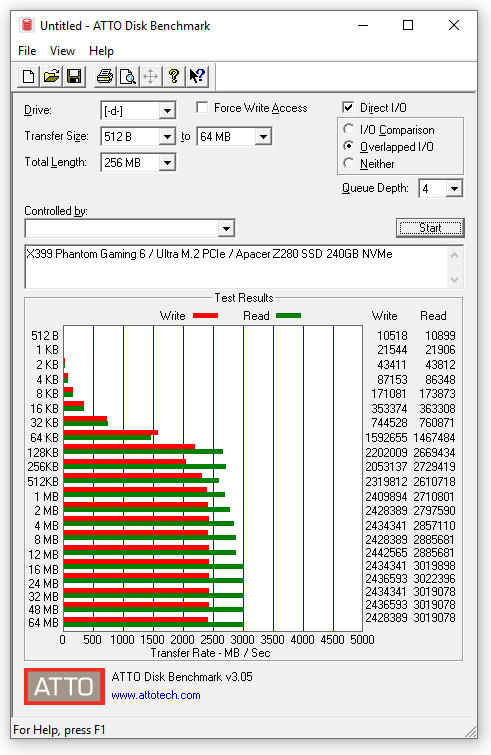The height and width of the screenshot is (755, 491).
Task: Minimize the ATTO Disk Benchmark window
Action: [363, 25]
